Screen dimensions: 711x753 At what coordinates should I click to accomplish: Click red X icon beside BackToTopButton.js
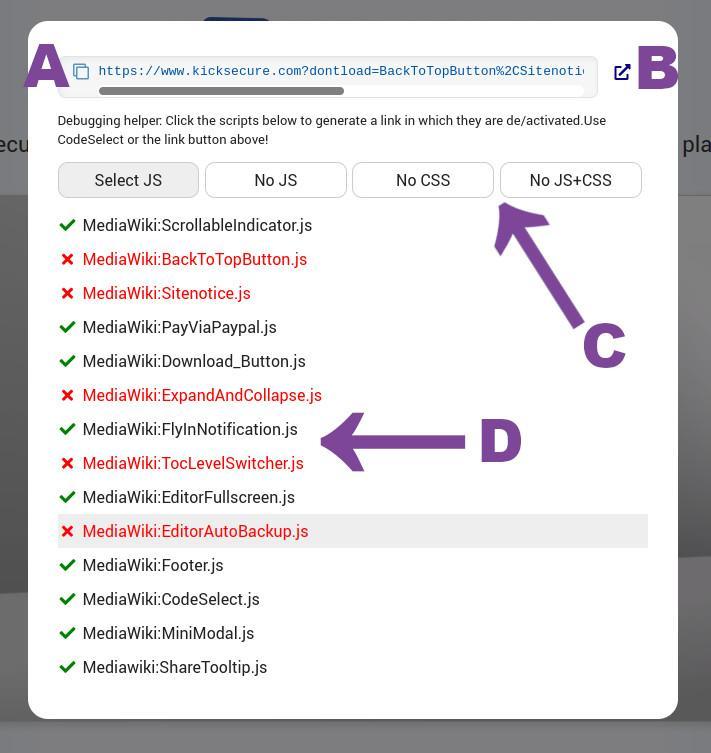tap(67, 260)
